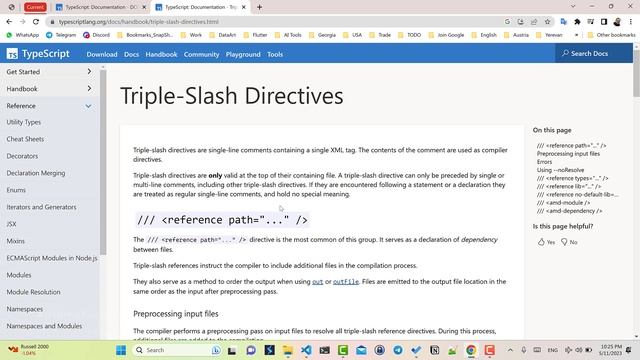Open File Explorer from taskbar
This screenshot has width=640, height=360.
pyautogui.click(x=288, y=350)
